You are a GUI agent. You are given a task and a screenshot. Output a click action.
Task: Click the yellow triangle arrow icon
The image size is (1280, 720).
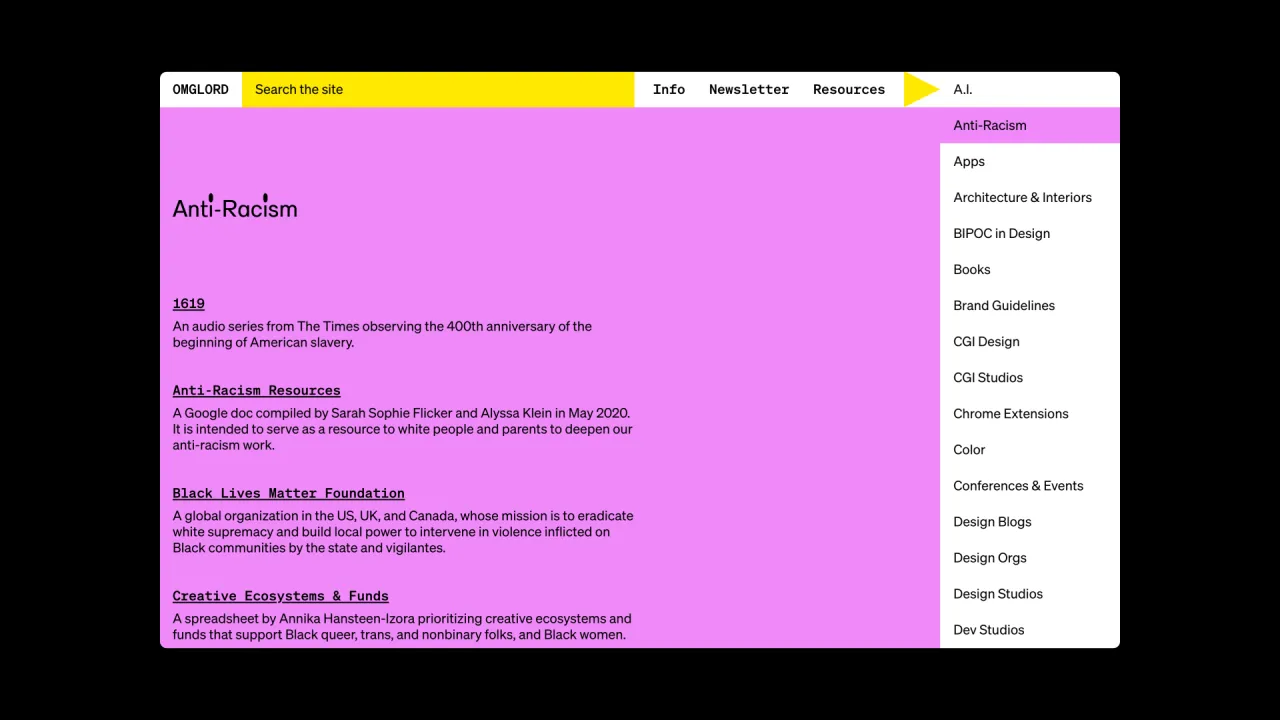[x=920, y=89]
